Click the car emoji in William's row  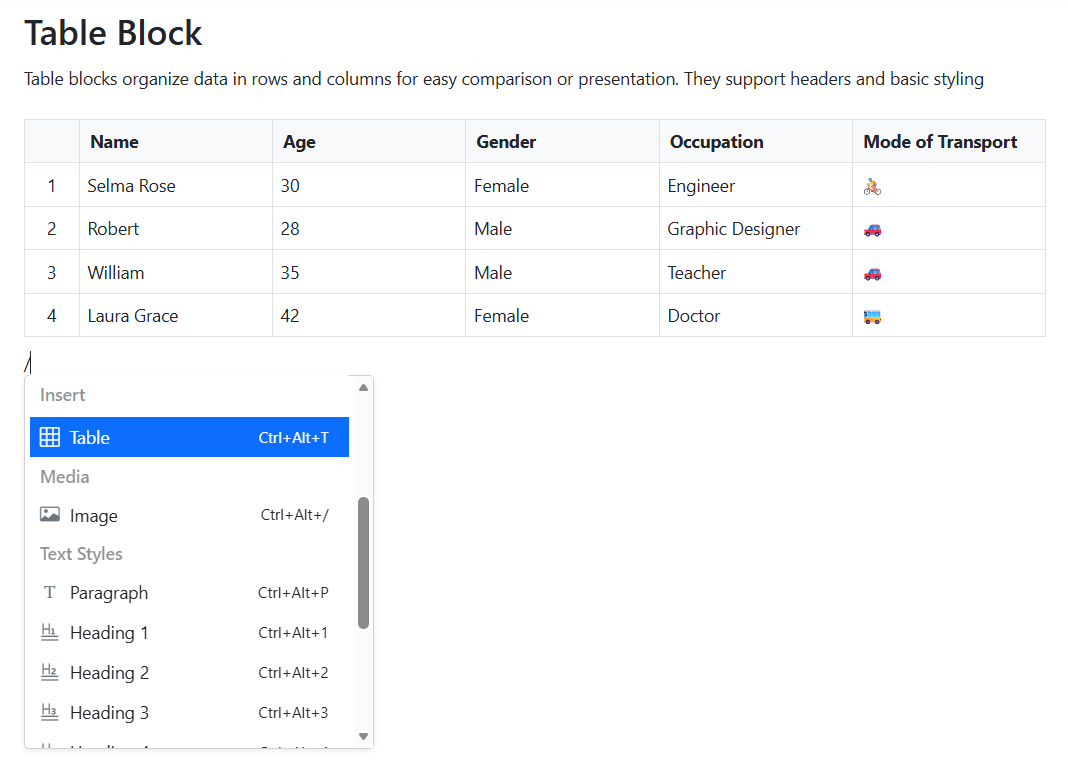[x=870, y=272]
